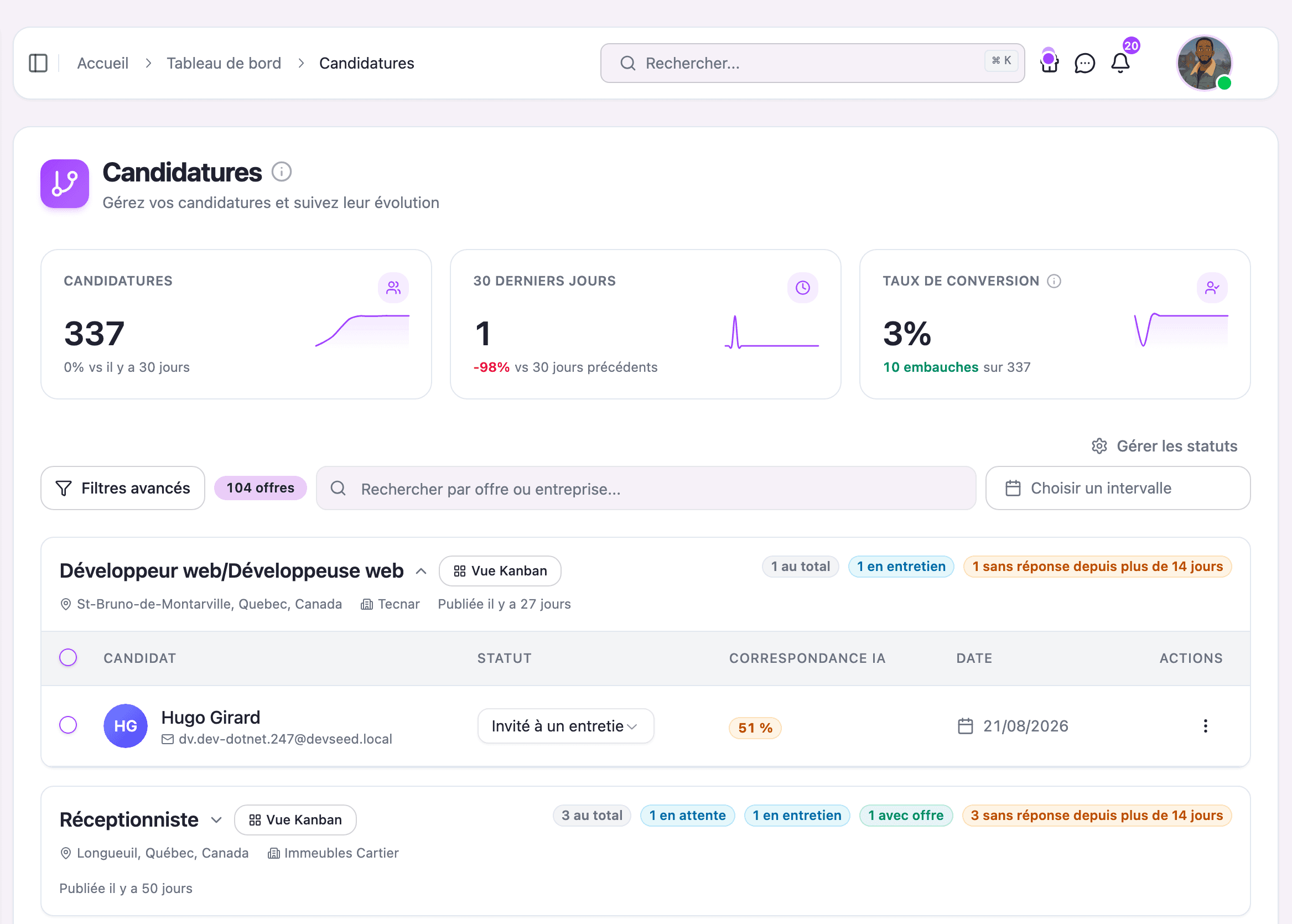Click the 3 sans réponse depuis plus de 14 jours badge
The image size is (1292, 924).
pos(1096,816)
